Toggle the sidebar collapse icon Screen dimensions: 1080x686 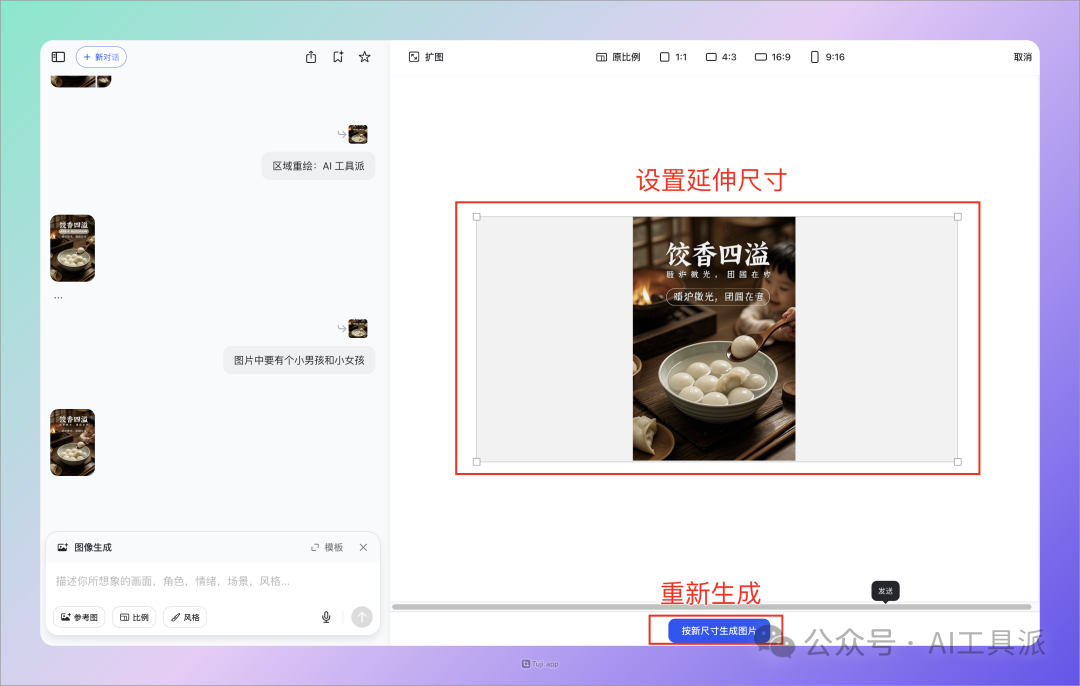pos(58,57)
